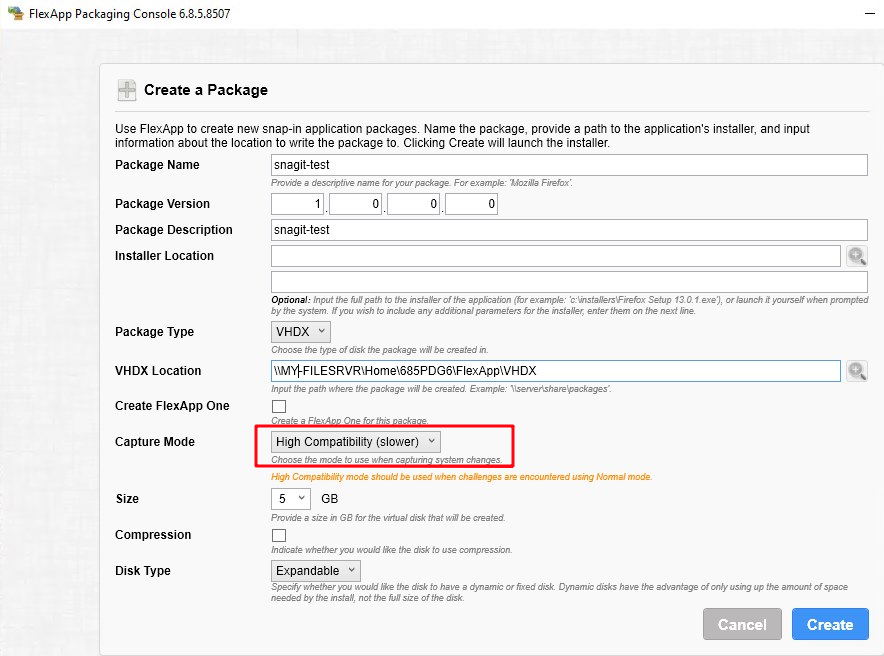
Task: Click the Compression label
Action: (153, 535)
